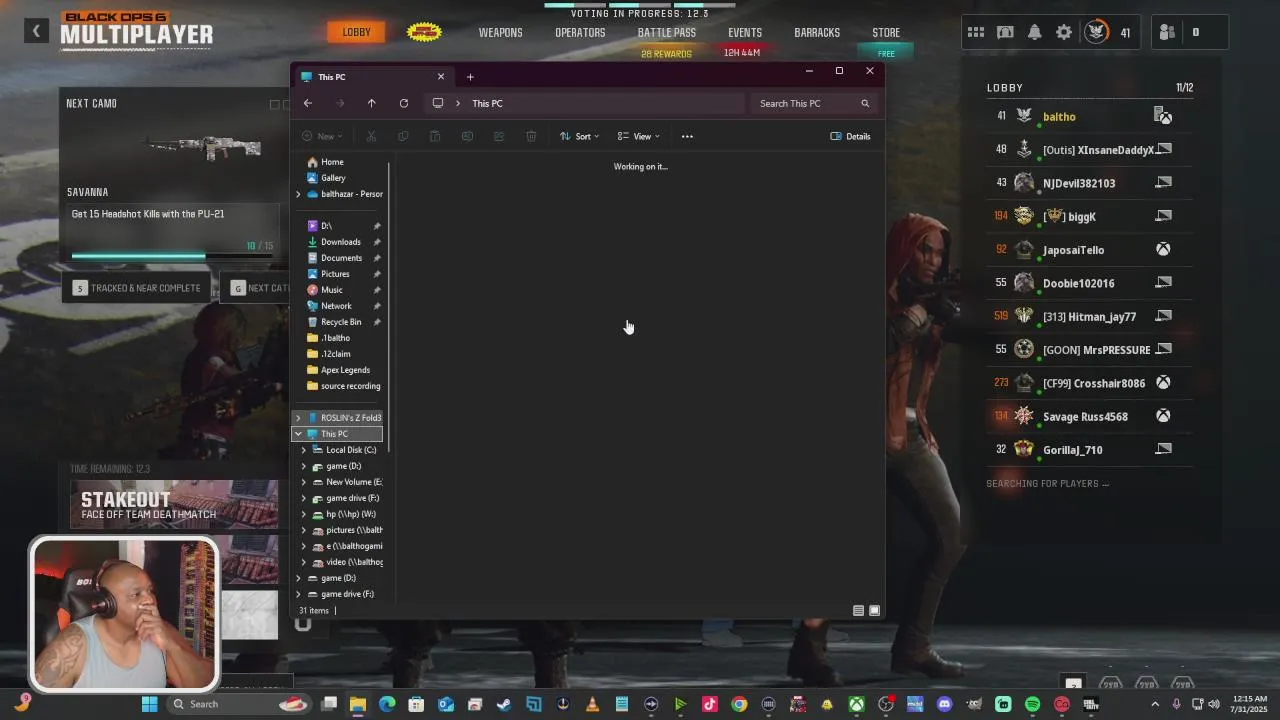The width and height of the screenshot is (1280, 720).
Task: Open the WEAPONS tab
Action: pos(500,32)
